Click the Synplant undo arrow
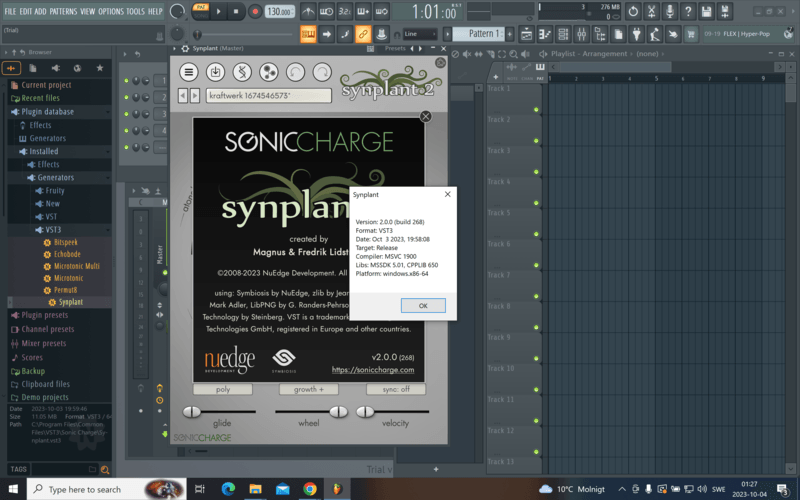This screenshot has width=800, height=500. 295,72
